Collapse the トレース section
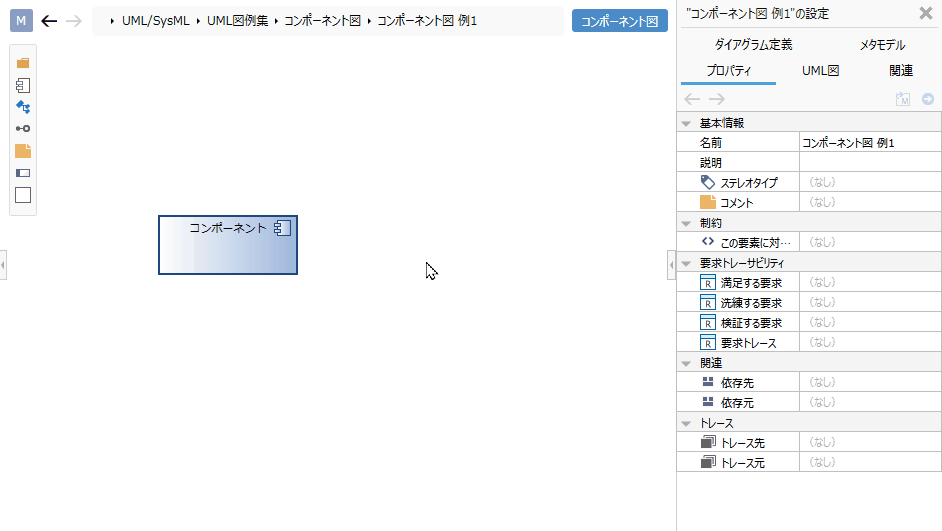Screen dimensions: 942x531 click(686, 423)
